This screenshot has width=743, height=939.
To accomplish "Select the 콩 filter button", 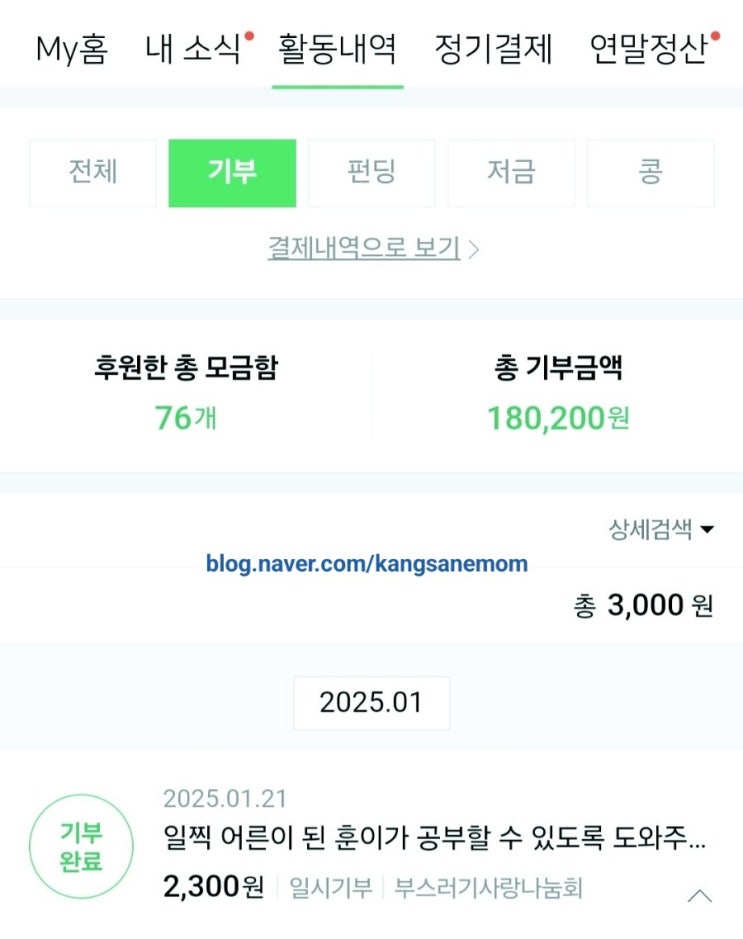I will point(651,173).
